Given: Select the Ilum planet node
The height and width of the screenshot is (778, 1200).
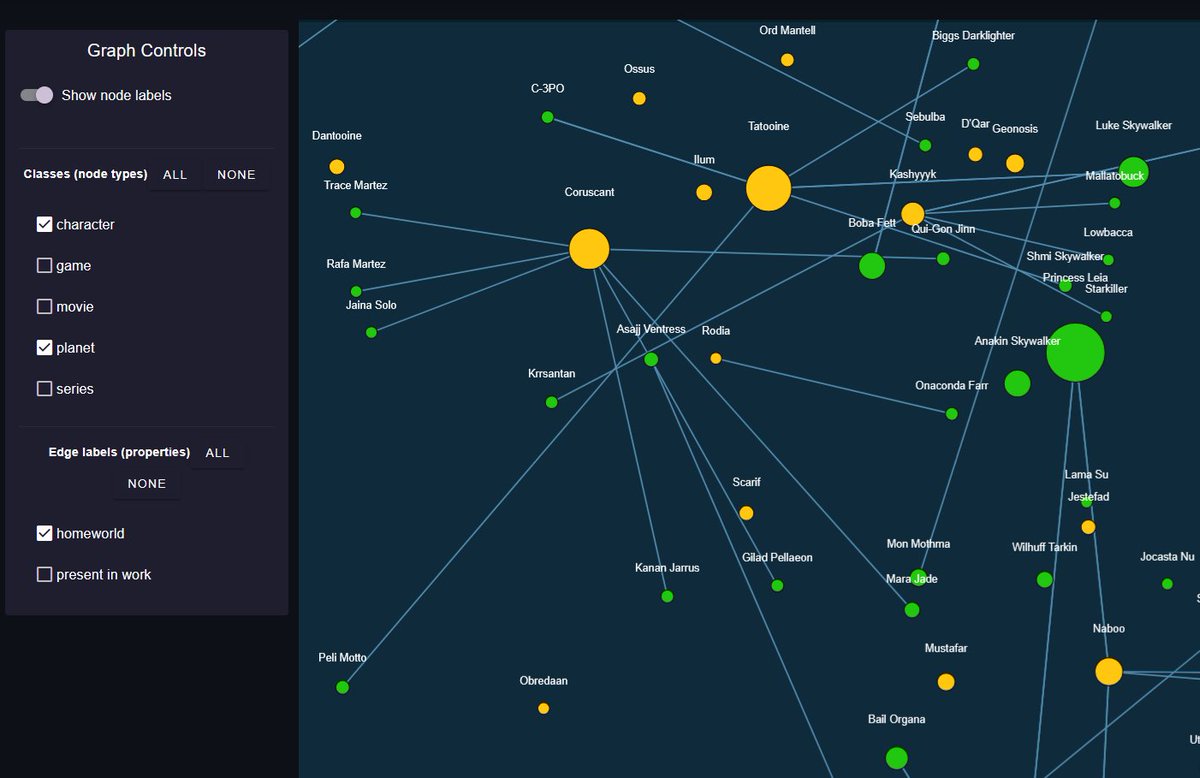Looking at the screenshot, I should tap(704, 192).
